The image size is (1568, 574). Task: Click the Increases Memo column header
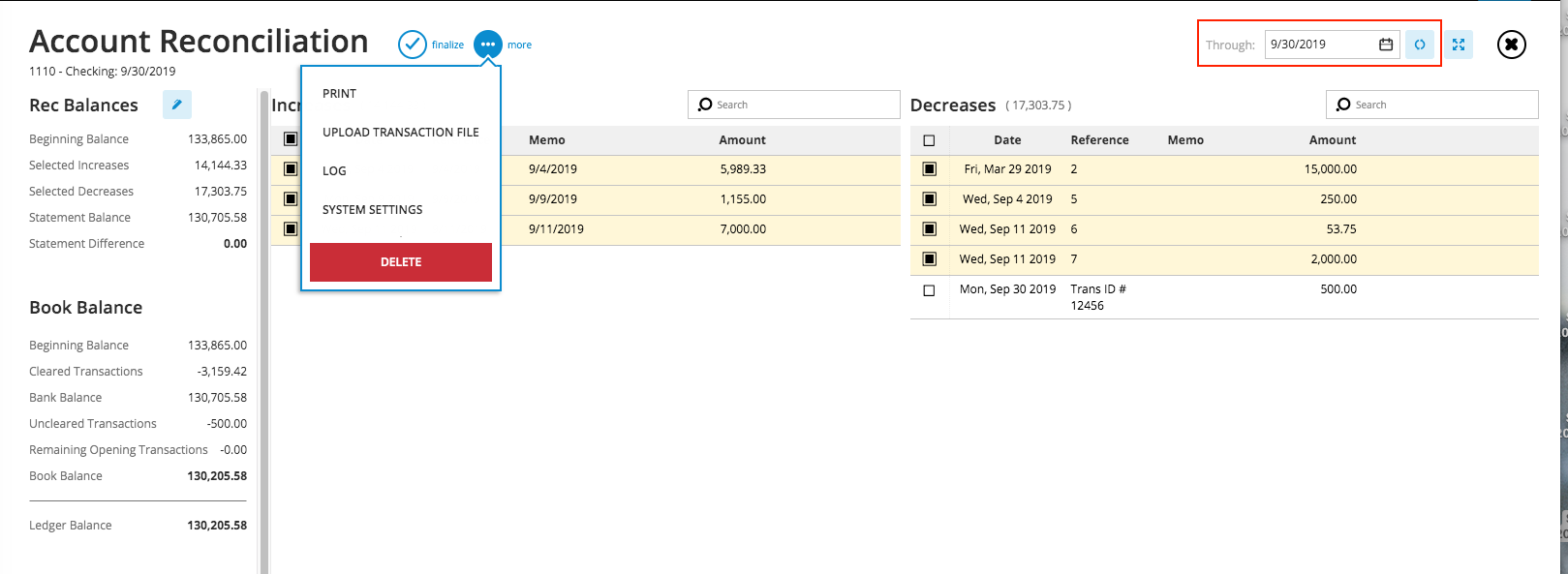pyautogui.click(x=547, y=140)
